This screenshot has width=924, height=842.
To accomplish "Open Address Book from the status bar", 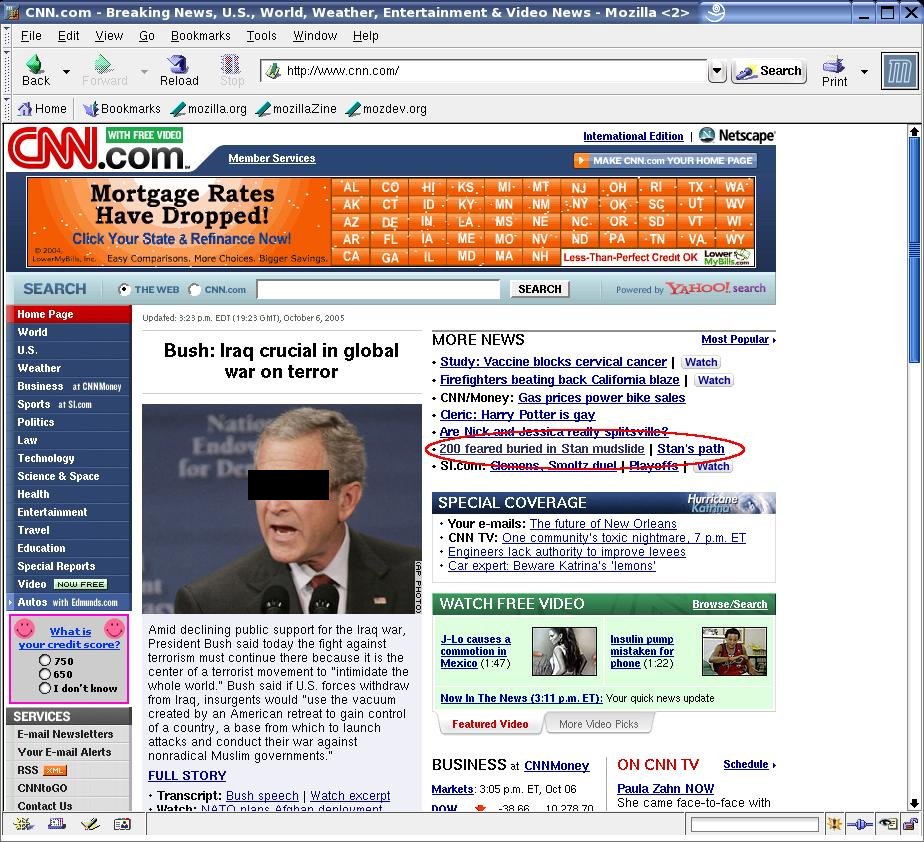I will coord(123,824).
